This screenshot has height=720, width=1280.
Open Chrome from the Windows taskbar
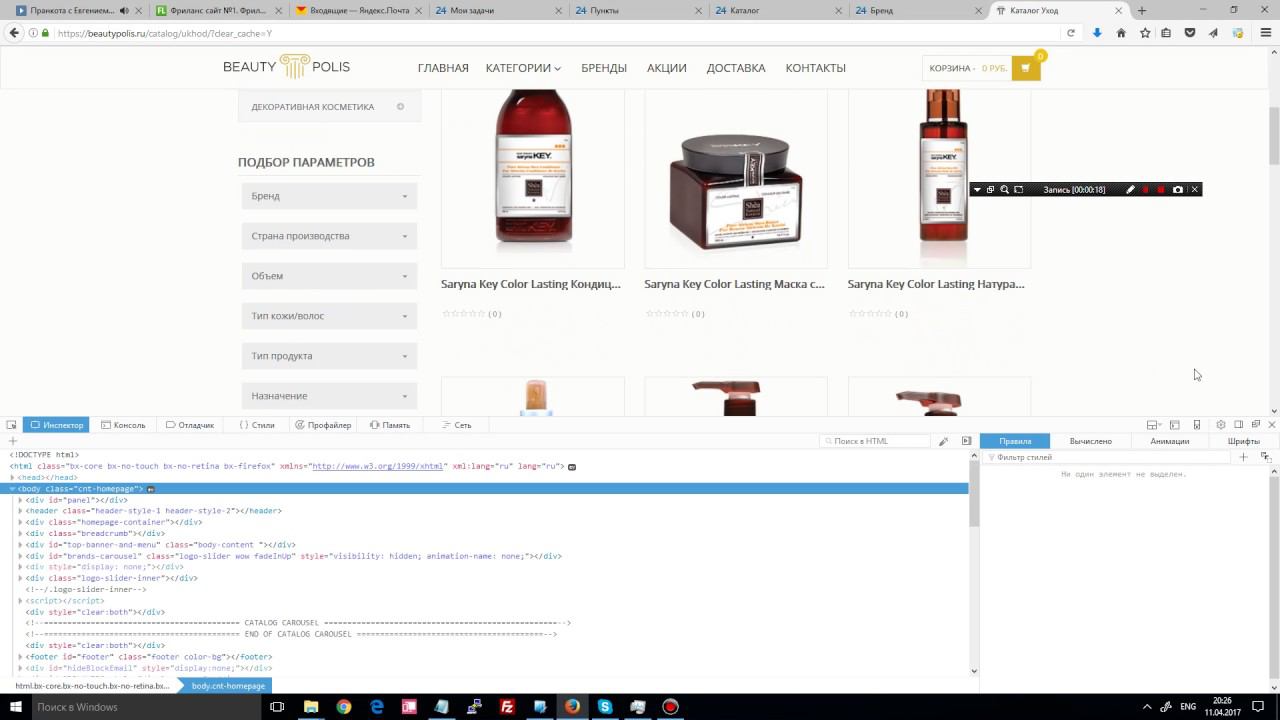[344, 707]
